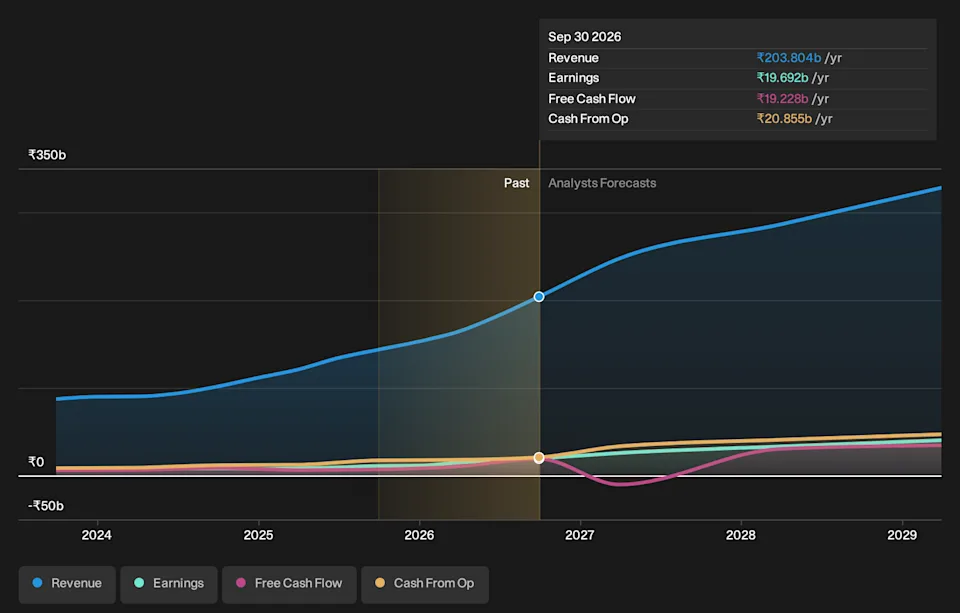Click the 2029 x-axis label
Viewport: 960px width, 613px height.
point(902,535)
